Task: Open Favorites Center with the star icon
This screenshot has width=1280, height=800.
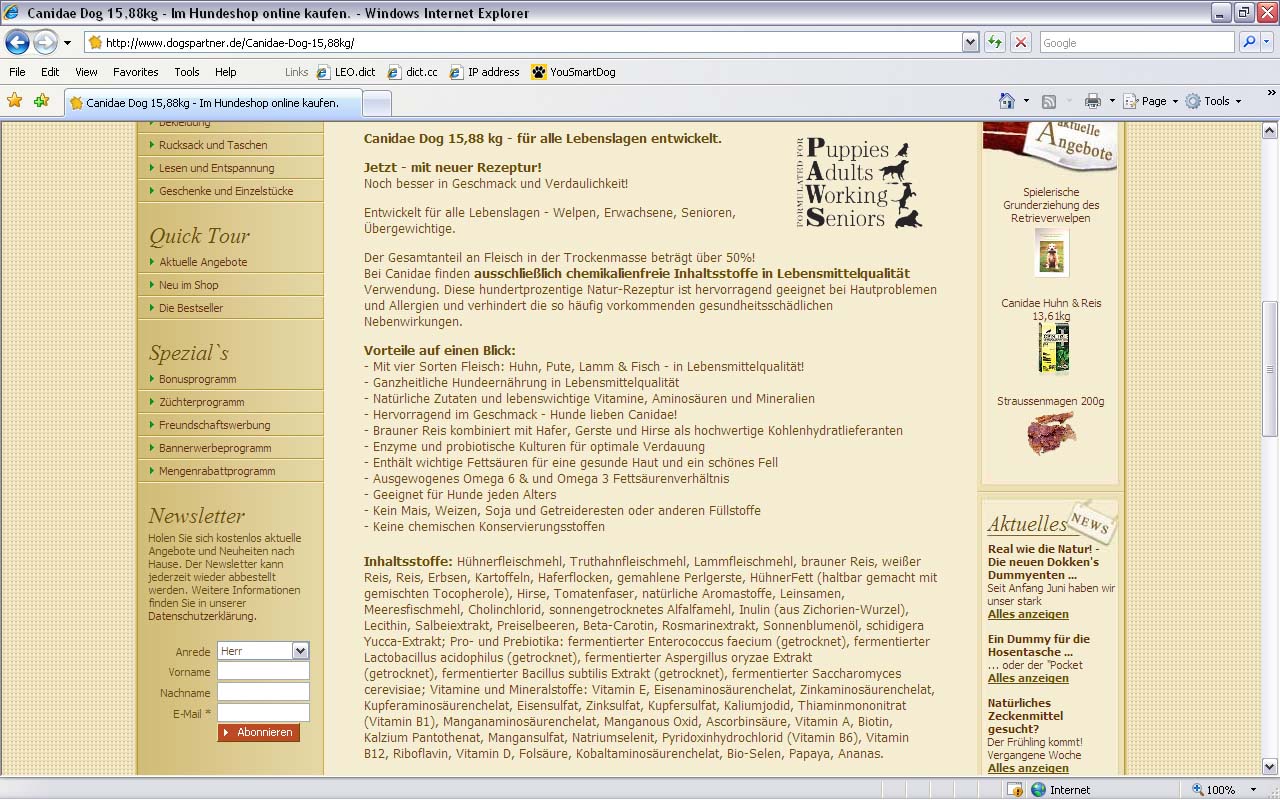Action: (x=15, y=101)
